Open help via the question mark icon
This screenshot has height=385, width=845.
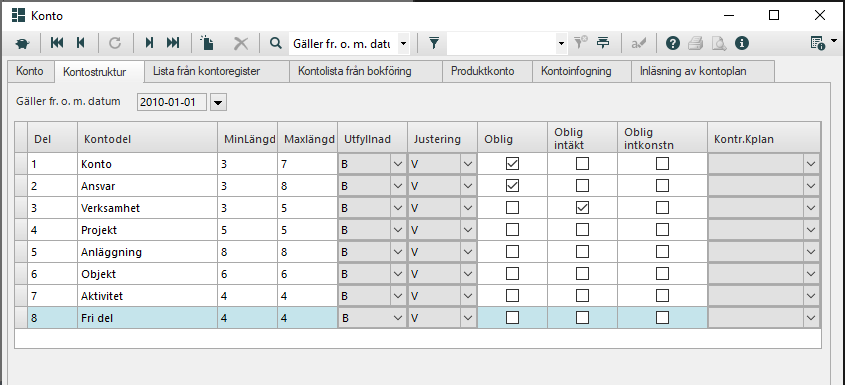pyautogui.click(x=673, y=44)
